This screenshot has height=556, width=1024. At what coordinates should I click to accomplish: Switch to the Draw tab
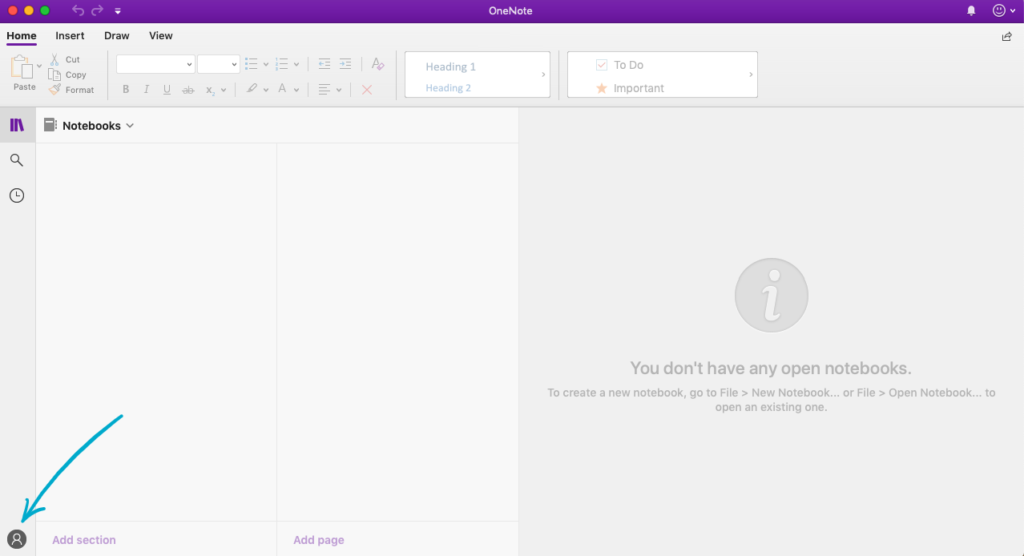point(117,36)
